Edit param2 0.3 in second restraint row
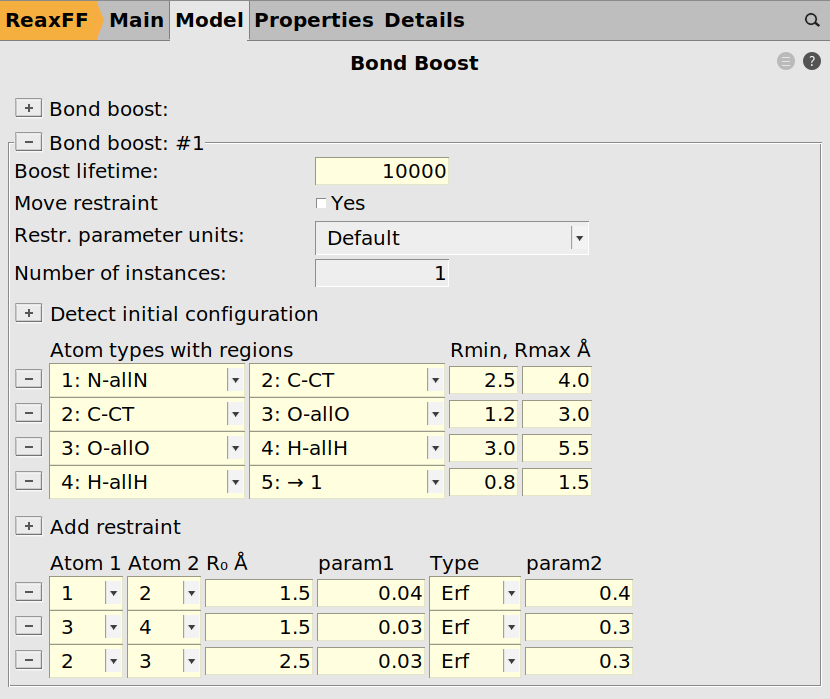 pyautogui.click(x=579, y=627)
